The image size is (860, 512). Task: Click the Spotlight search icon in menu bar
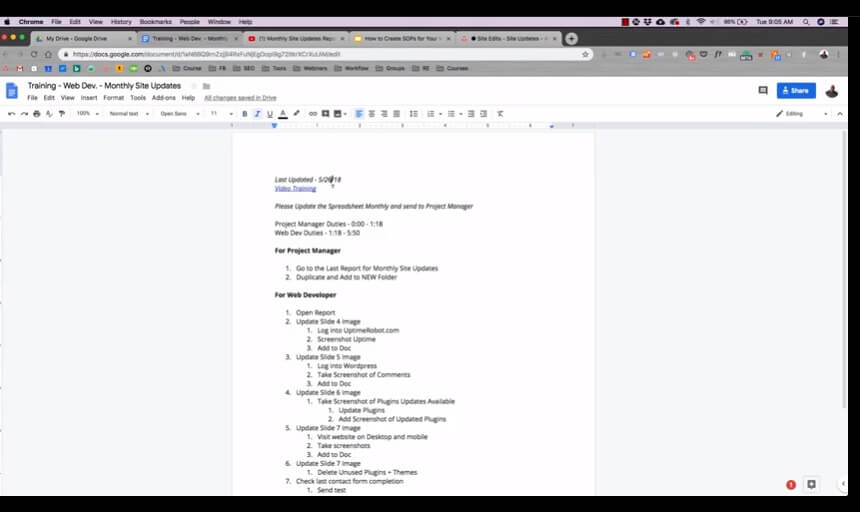(806, 22)
